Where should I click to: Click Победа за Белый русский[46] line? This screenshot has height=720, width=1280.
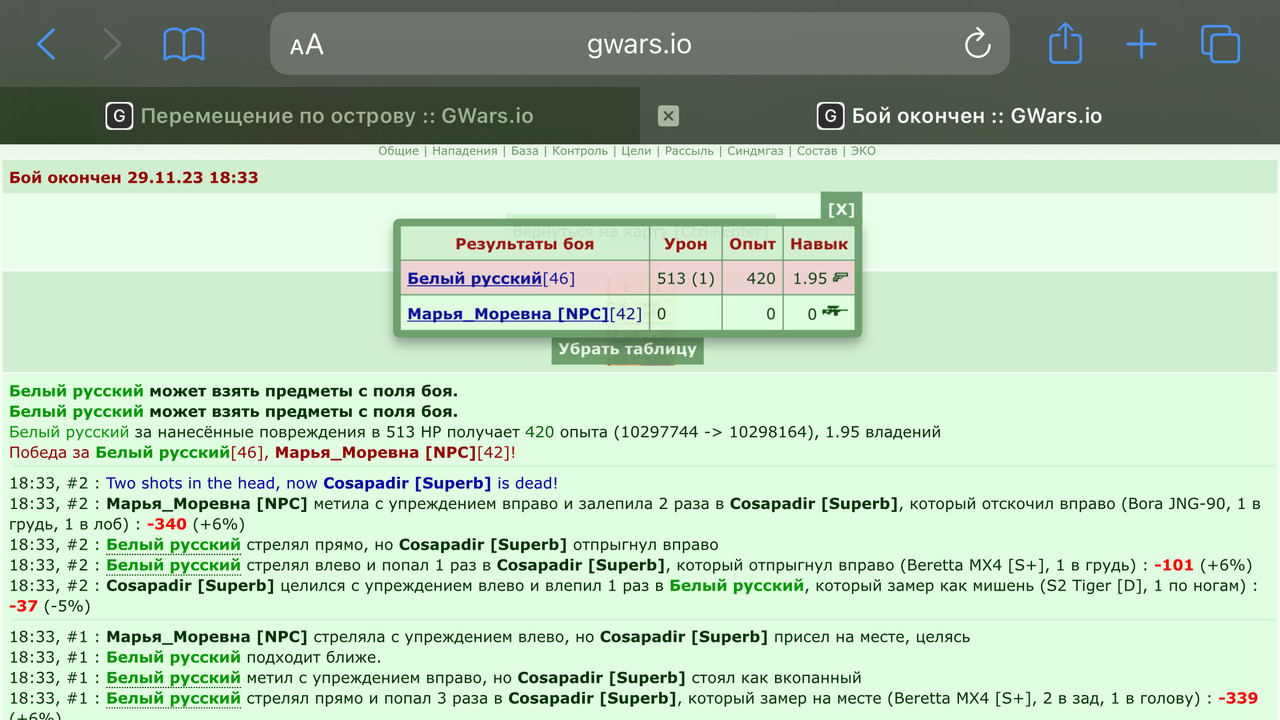pos(262,453)
